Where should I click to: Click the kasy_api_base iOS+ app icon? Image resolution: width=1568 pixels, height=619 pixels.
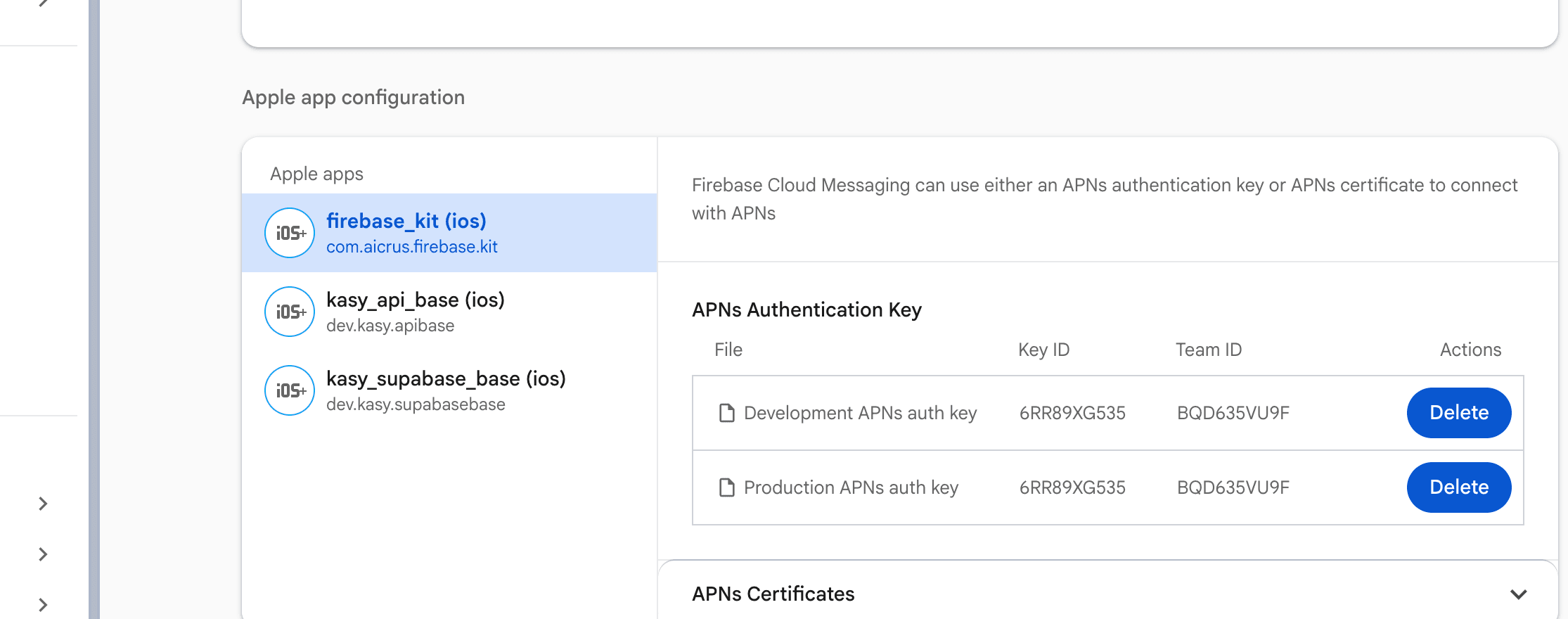[x=289, y=312]
